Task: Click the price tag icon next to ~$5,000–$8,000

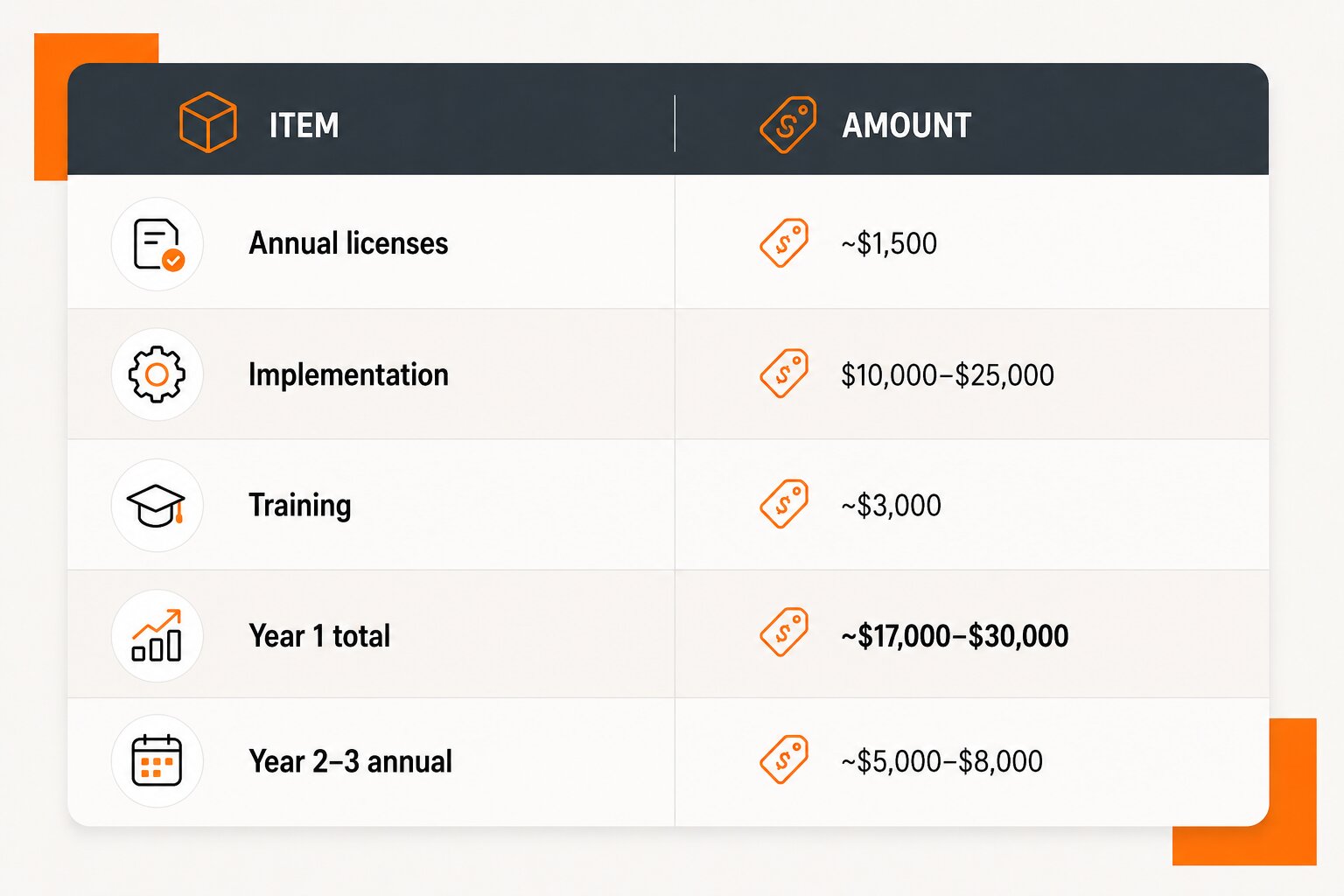Action: [784, 759]
